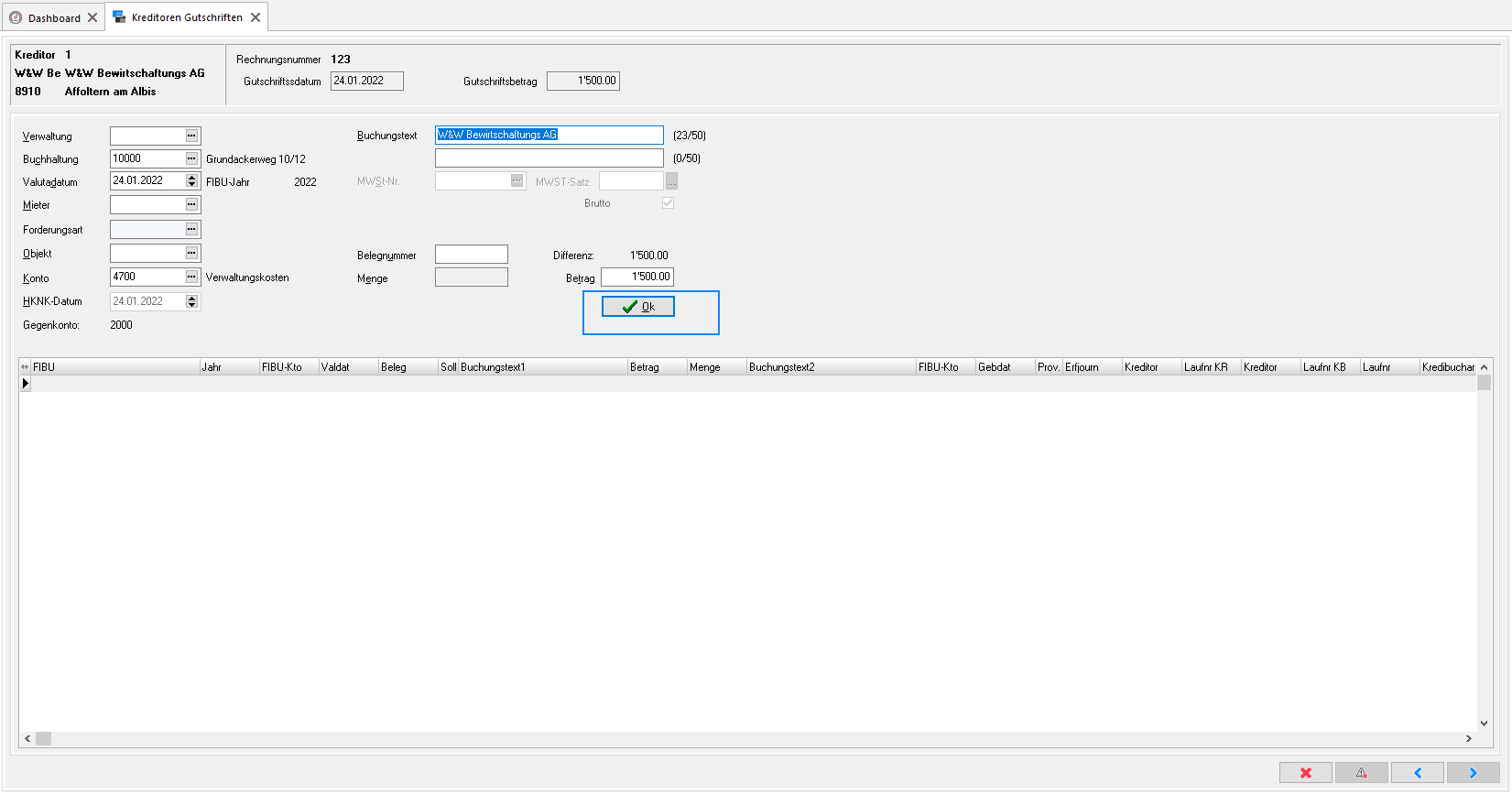
Task: Focus the Belegnummer input field
Action: [x=472, y=255]
